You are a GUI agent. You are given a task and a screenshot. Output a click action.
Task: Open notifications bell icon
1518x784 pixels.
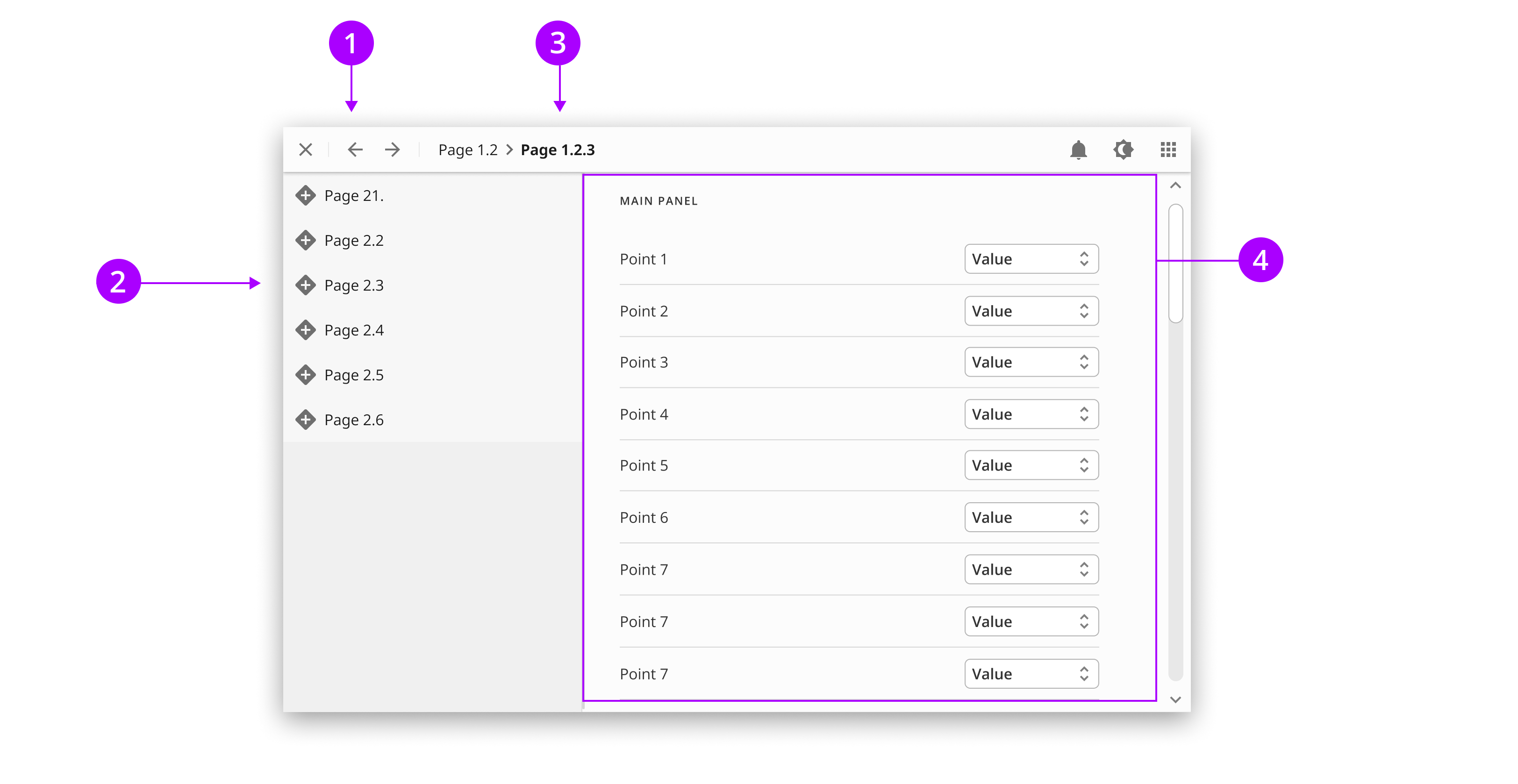pyautogui.click(x=1078, y=150)
